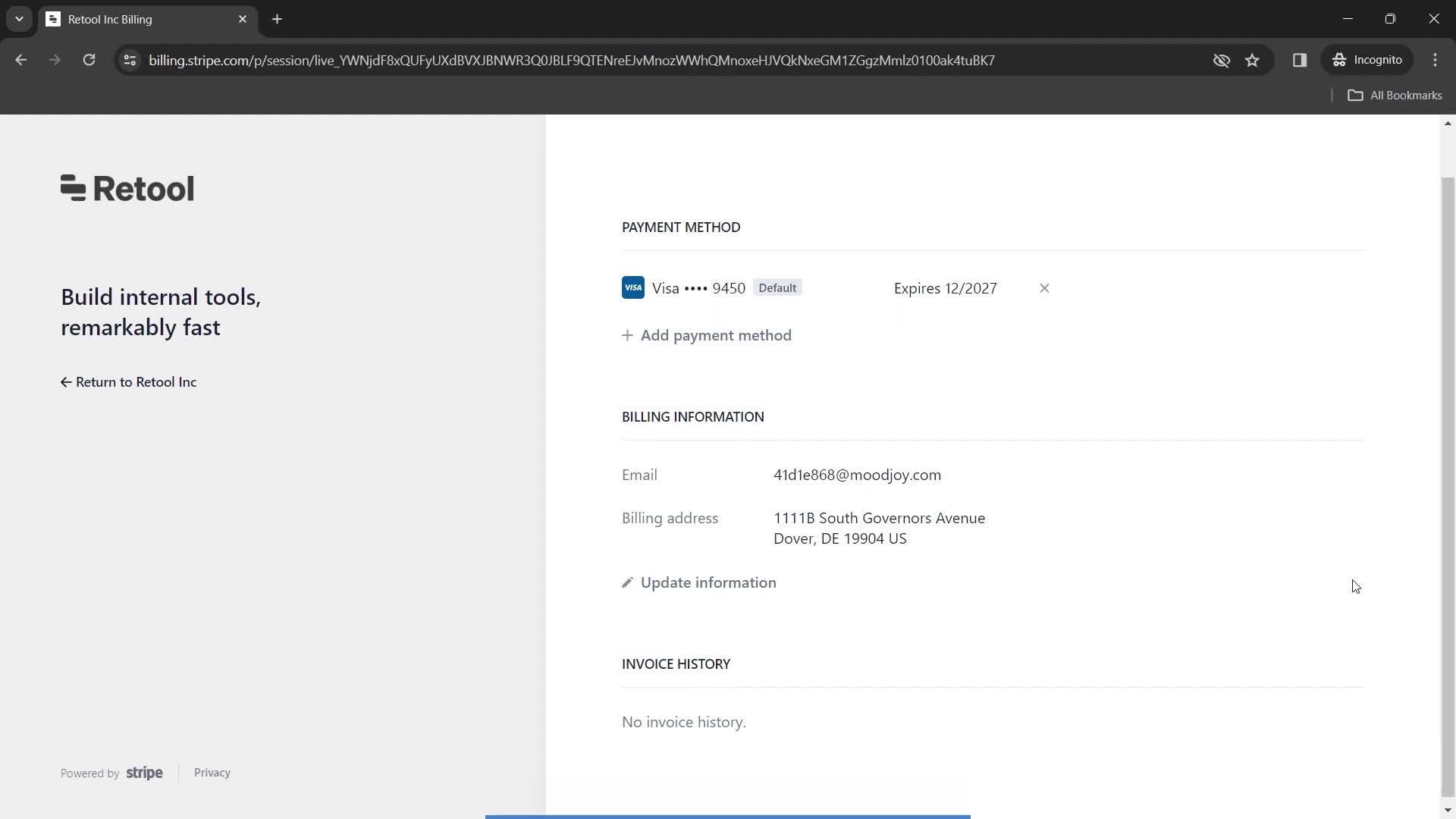Click the browser address bar input
Screen dimensions: 1456x819
tap(572, 60)
